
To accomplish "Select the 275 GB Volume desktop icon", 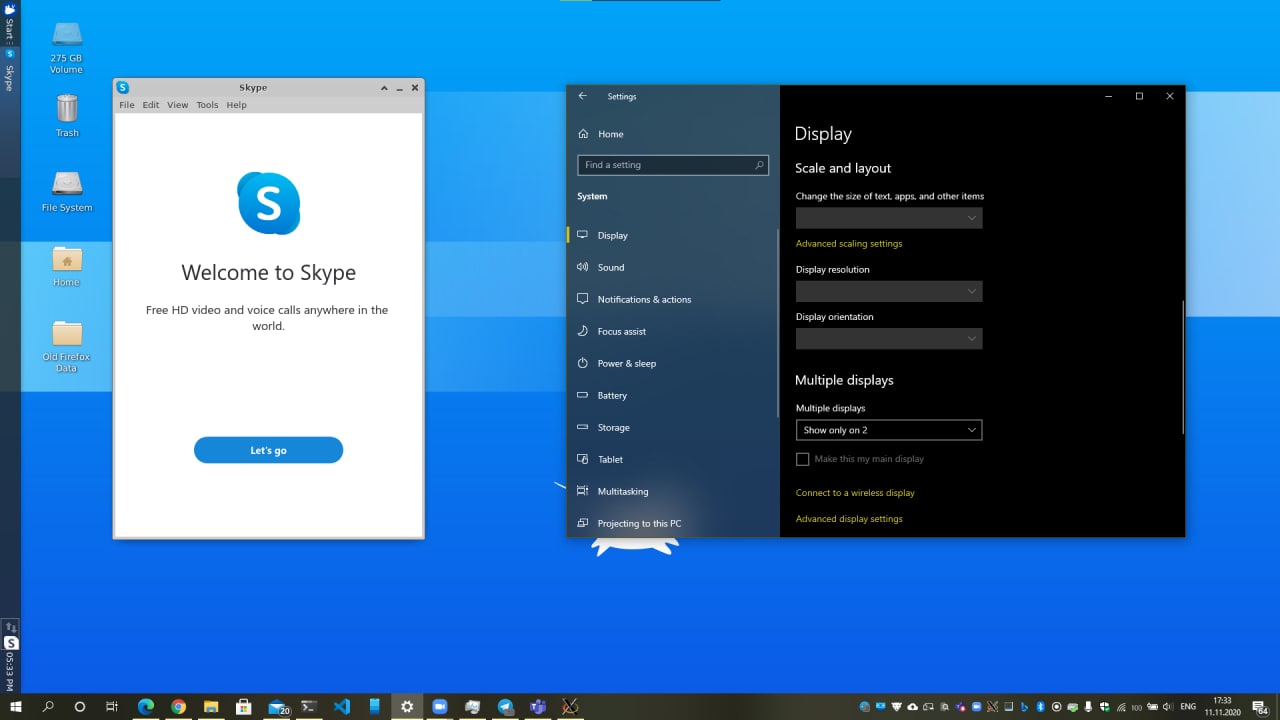I will pyautogui.click(x=67, y=47).
